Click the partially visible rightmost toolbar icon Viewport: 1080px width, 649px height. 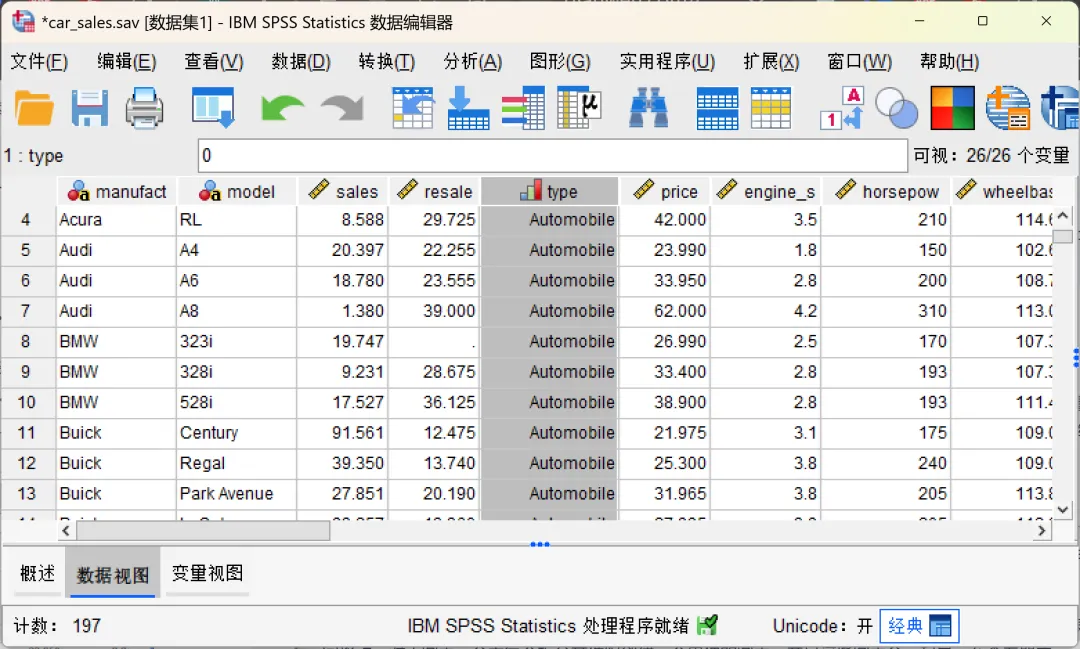pyautogui.click(x=1061, y=108)
